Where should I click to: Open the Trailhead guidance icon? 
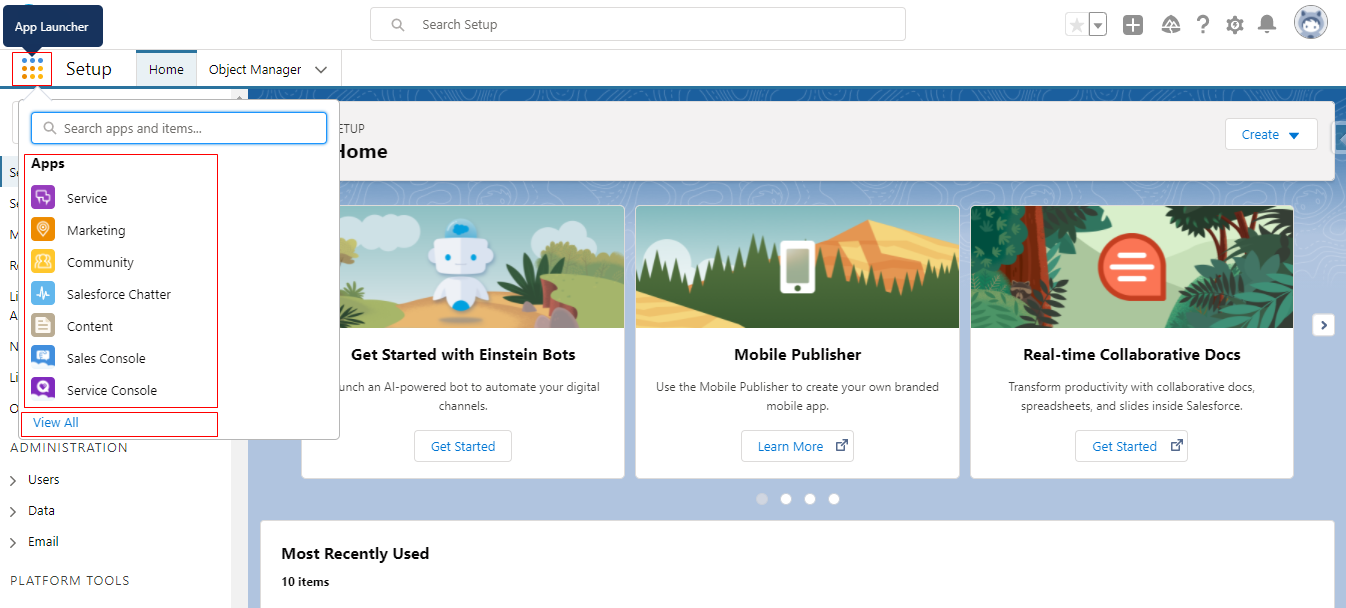(x=1171, y=25)
